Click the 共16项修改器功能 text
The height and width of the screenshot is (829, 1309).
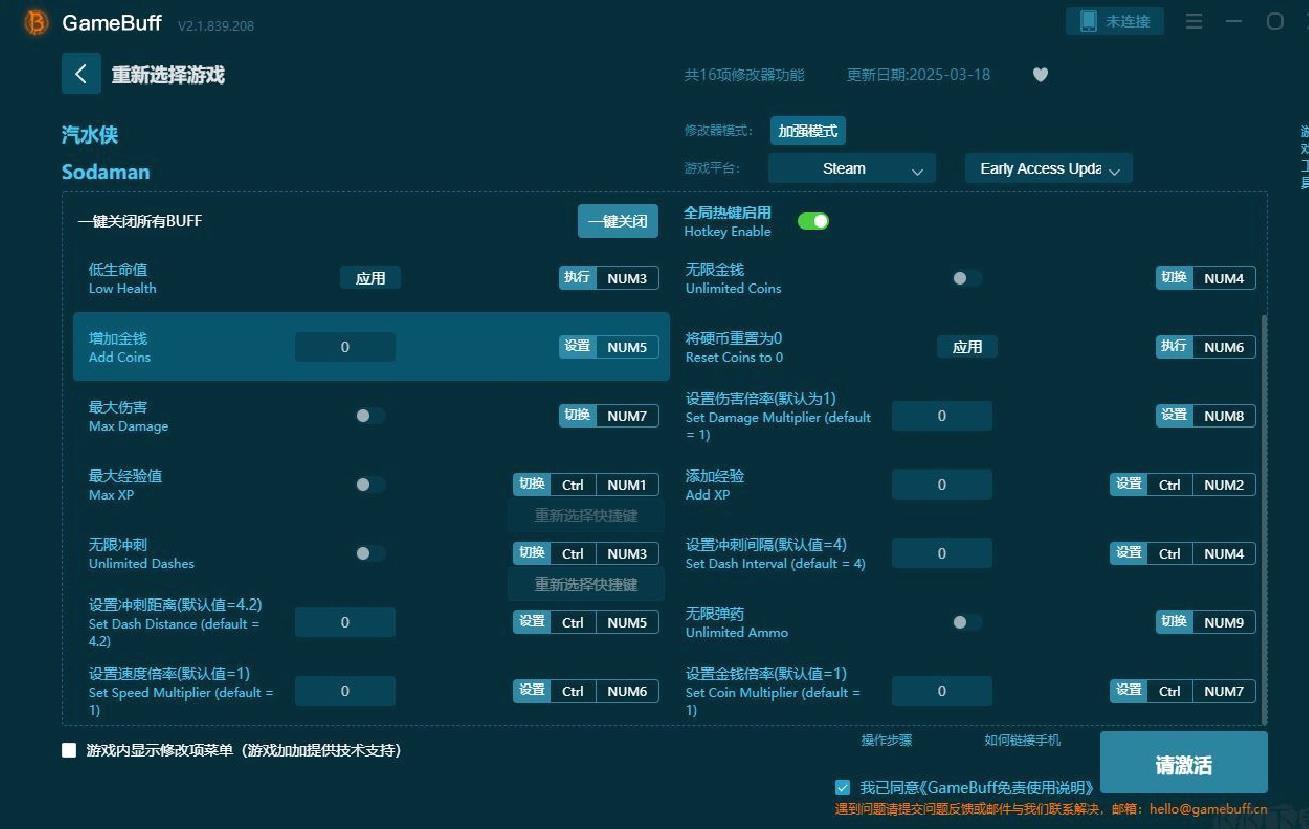tap(744, 75)
